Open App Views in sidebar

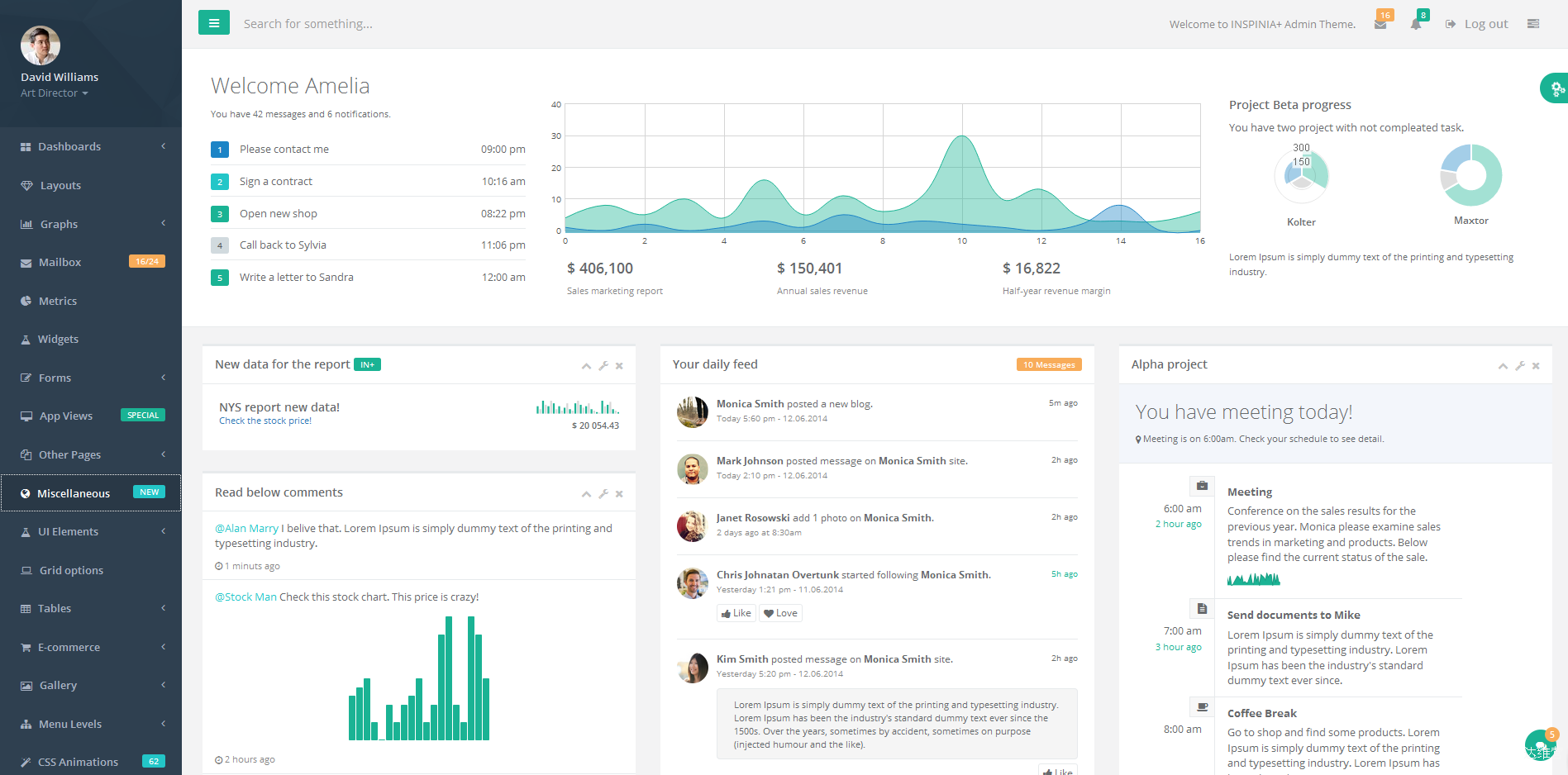point(91,416)
